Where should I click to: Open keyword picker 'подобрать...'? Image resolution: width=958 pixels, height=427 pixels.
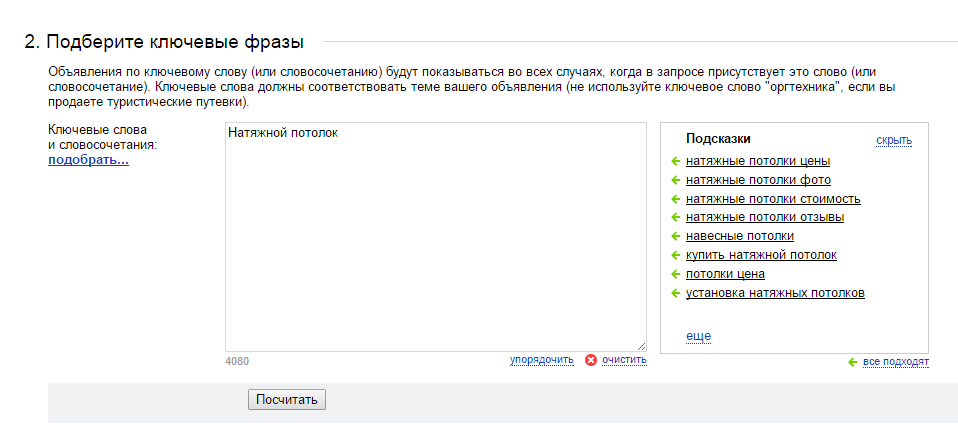click(89, 161)
